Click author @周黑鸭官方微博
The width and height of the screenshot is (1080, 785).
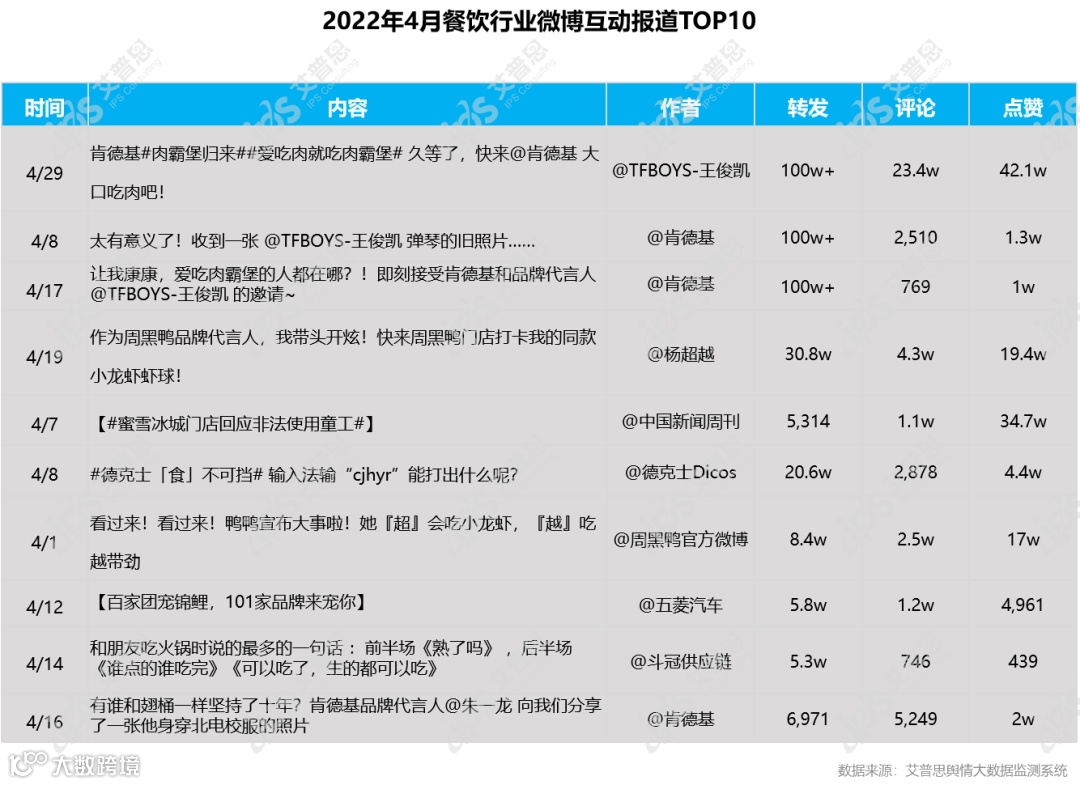pyautogui.click(x=681, y=539)
